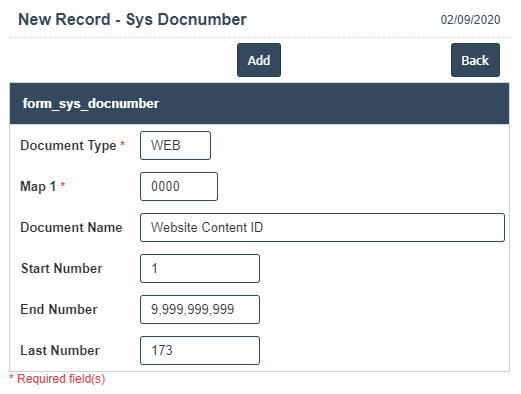
Task: Click the 02/09/2020 date text
Action: 470,20
